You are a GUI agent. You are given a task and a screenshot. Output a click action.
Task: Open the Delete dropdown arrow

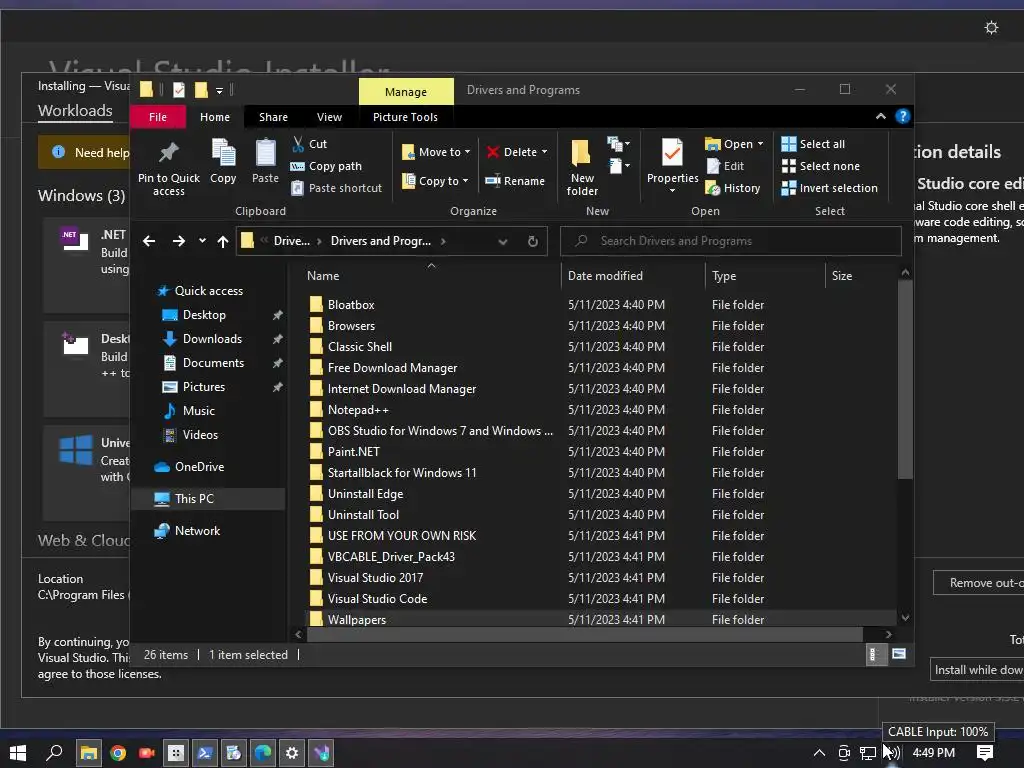click(545, 152)
